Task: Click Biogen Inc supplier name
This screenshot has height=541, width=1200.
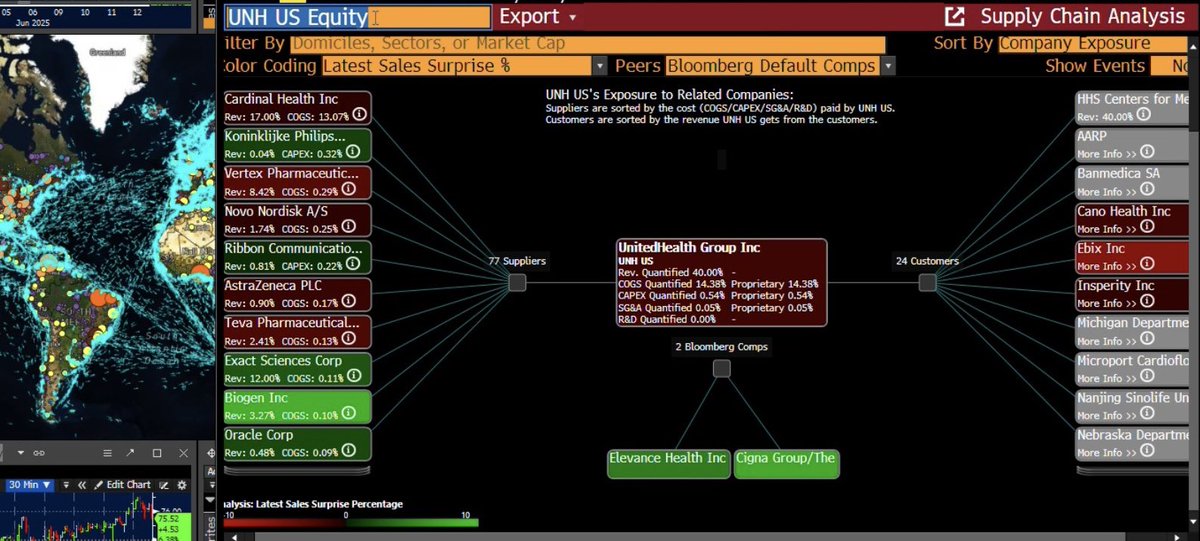Action: tap(258, 398)
